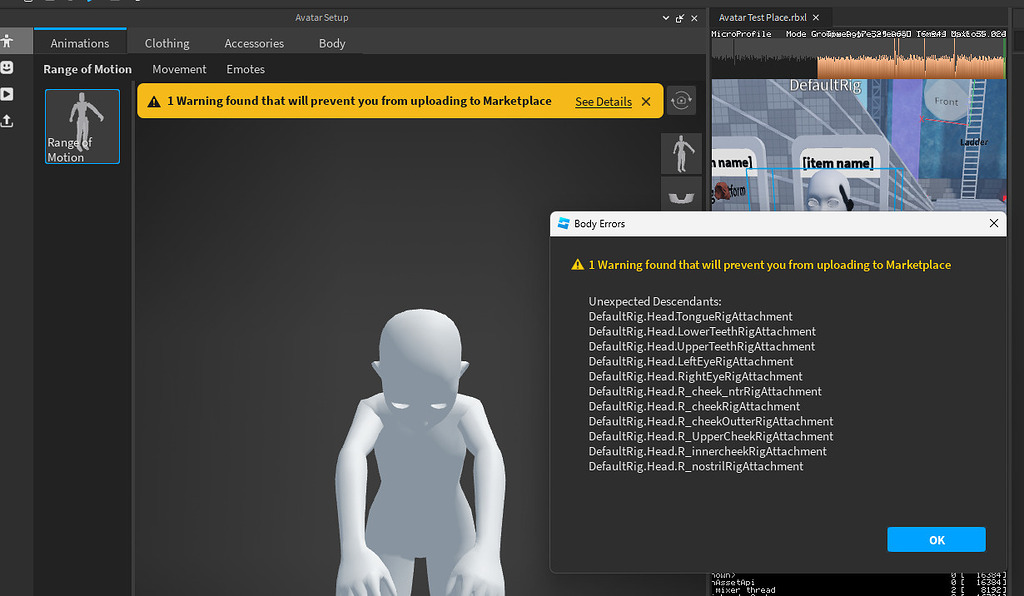Click the upload icon in left sidebar
This screenshot has width=1024, height=596.
pos(7,121)
